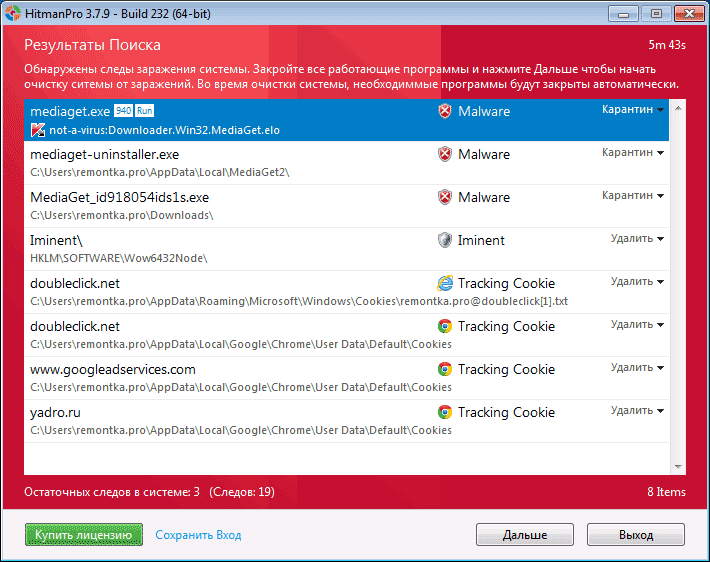Click the Дальше button
The image size is (710, 562).
pos(524,535)
